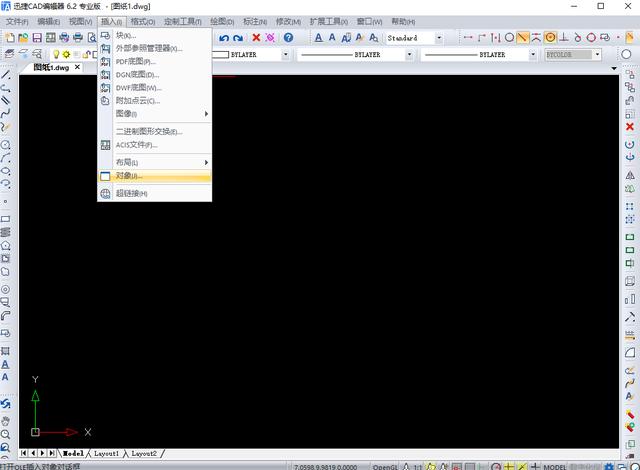Select the Pan hand tool
The image size is (640, 470).
click(x=5, y=420)
